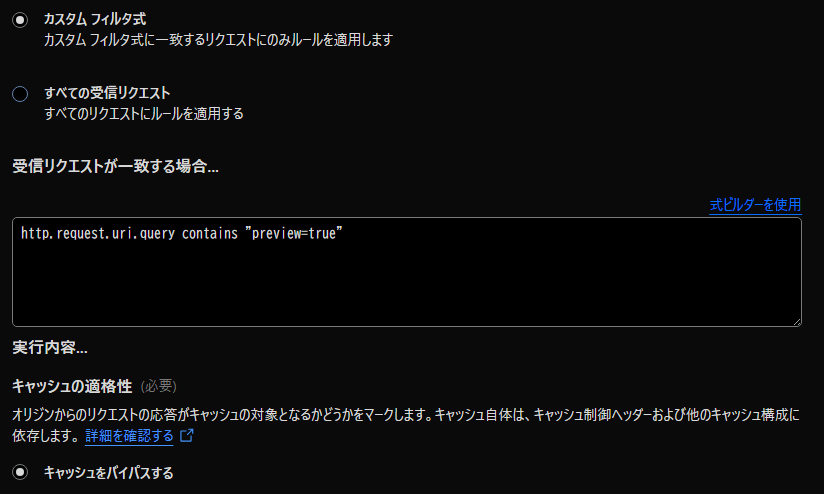
Task: Click the http.request.uri.query text in the expression
Action: click(97, 233)
